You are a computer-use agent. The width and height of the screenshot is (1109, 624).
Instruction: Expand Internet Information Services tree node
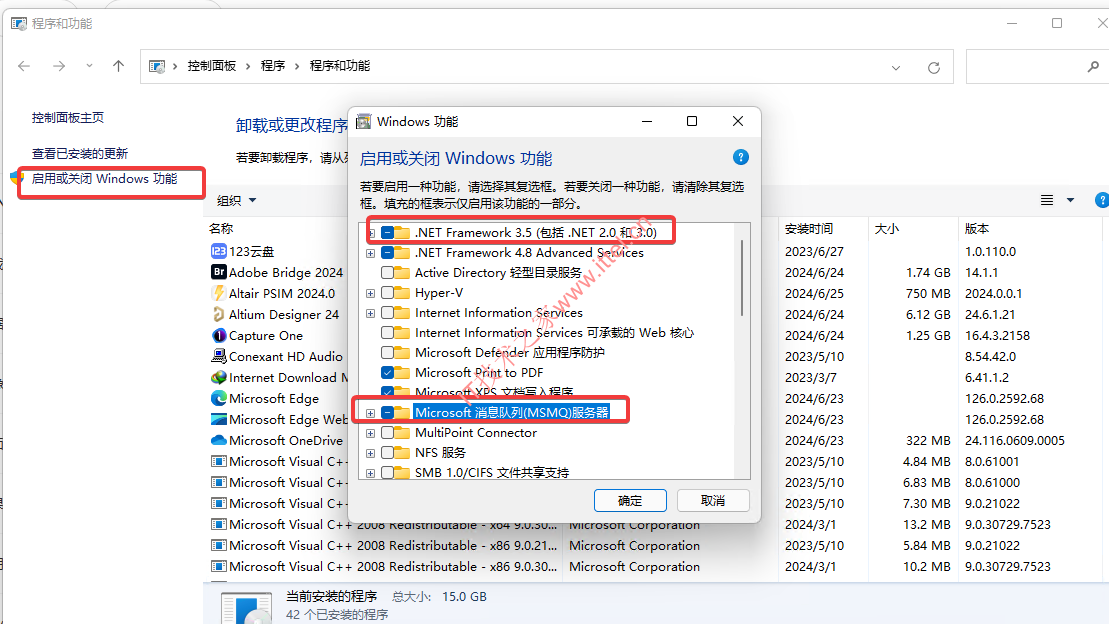click(371, 313)
